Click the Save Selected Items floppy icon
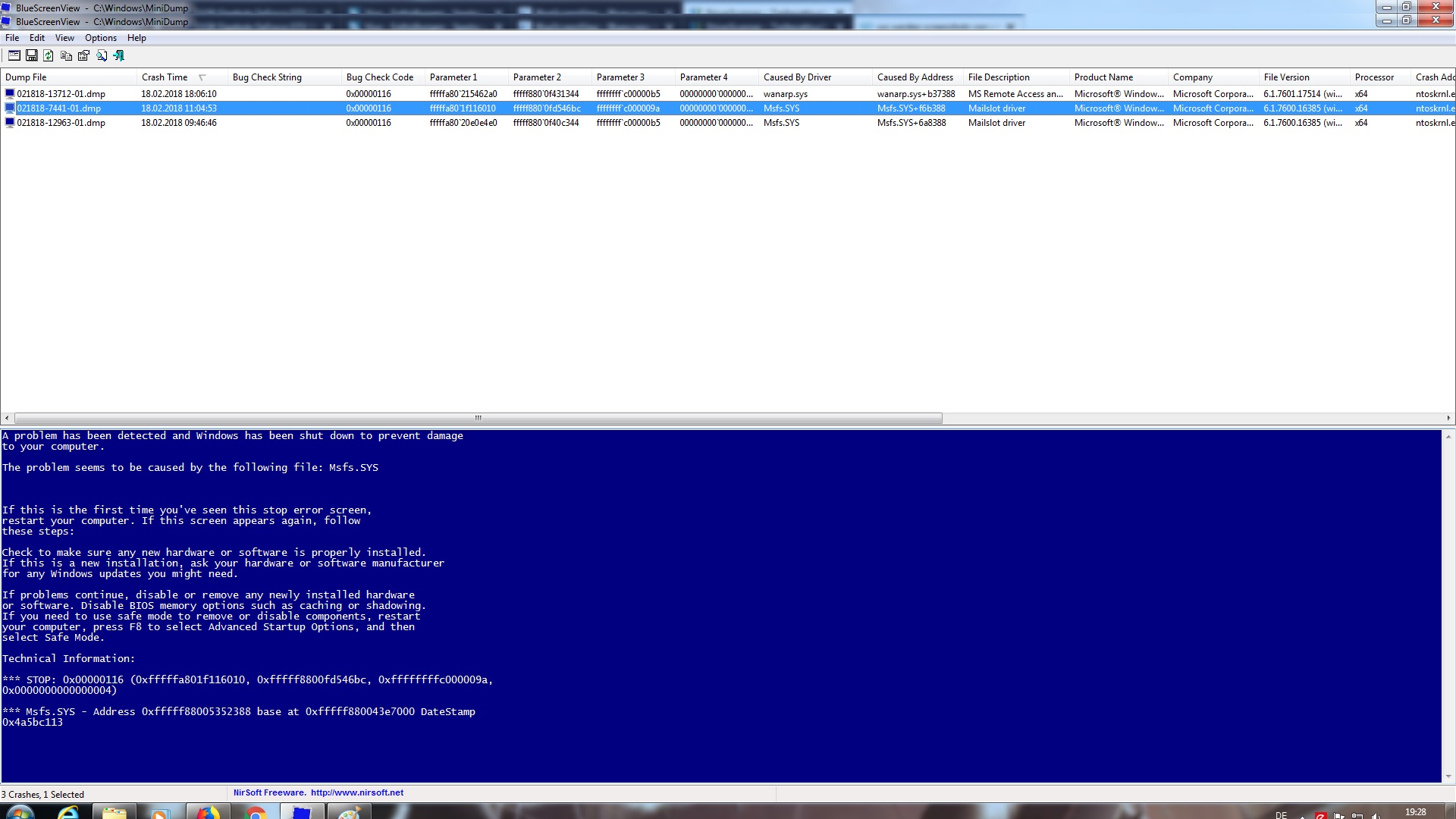Screen dimensions: 1456x819 pyautogui.click(x=31, y=55)
